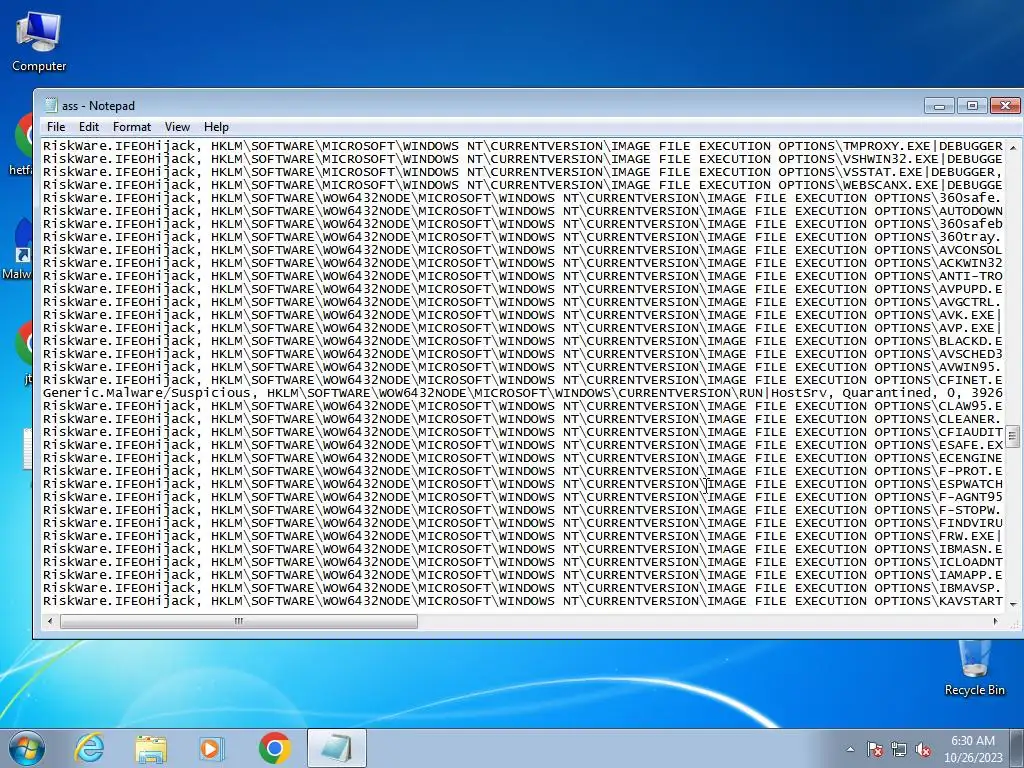
Task: Open the Recycle Bin on desktop
Action: 974,668
